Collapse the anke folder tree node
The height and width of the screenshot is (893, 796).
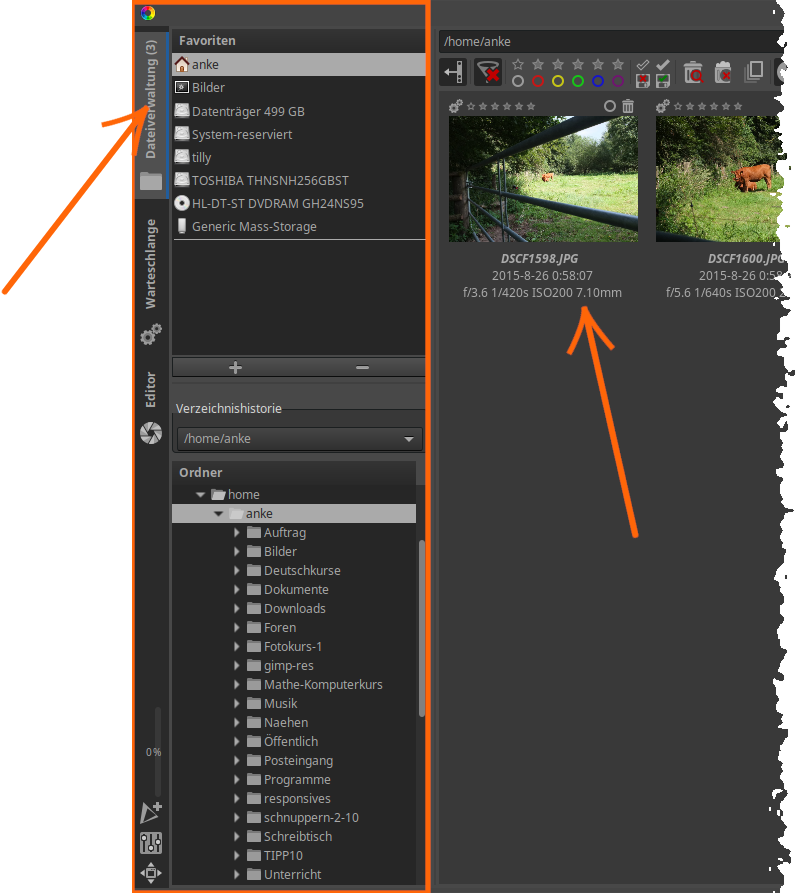coord(218,514)
